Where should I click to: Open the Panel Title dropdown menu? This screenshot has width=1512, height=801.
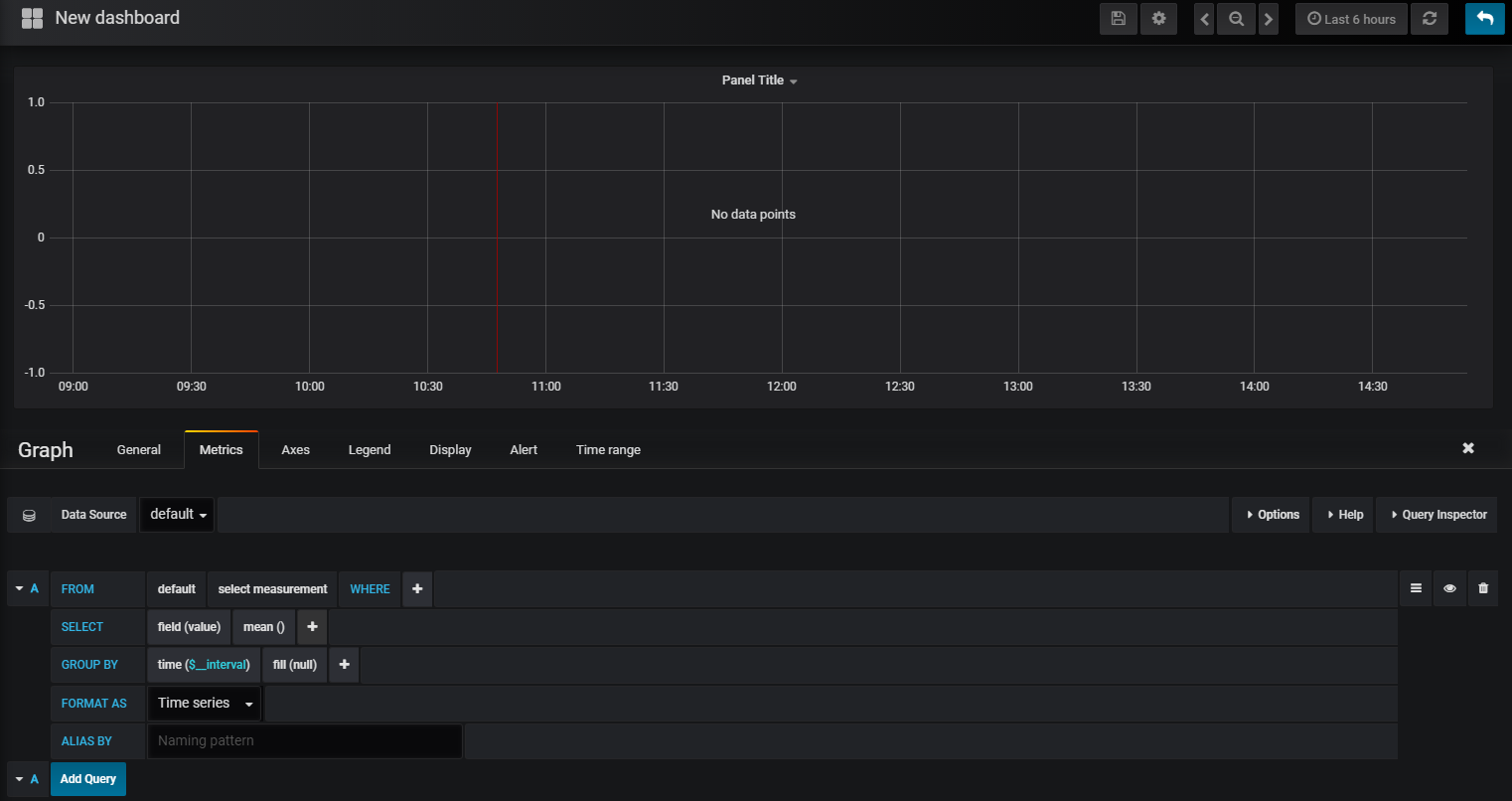click(x=760, y=80)
